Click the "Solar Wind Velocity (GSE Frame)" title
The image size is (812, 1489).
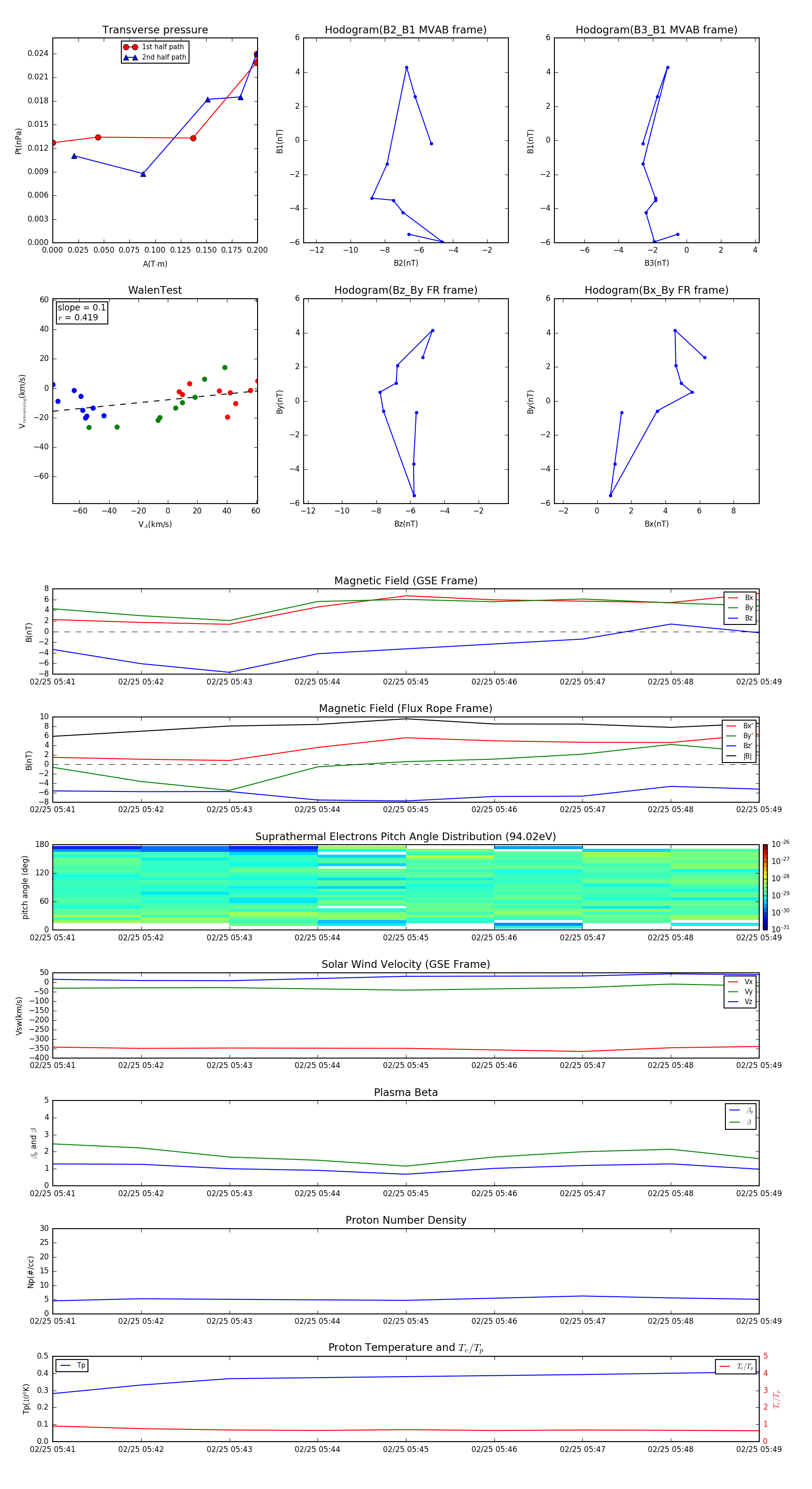[406, 964]
